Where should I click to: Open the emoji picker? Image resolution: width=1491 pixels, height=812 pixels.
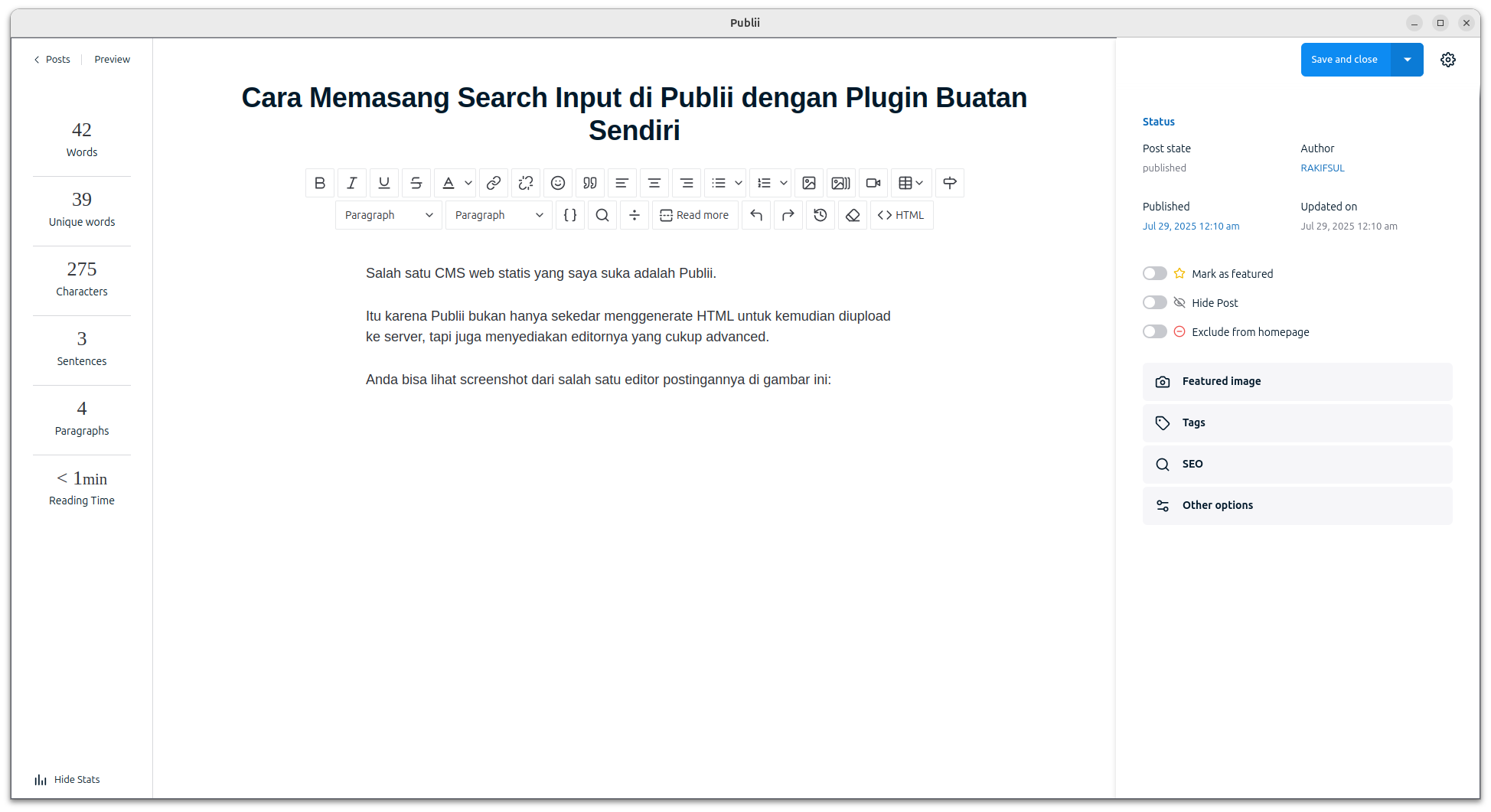pyautogui.click(x=558, y=183)
